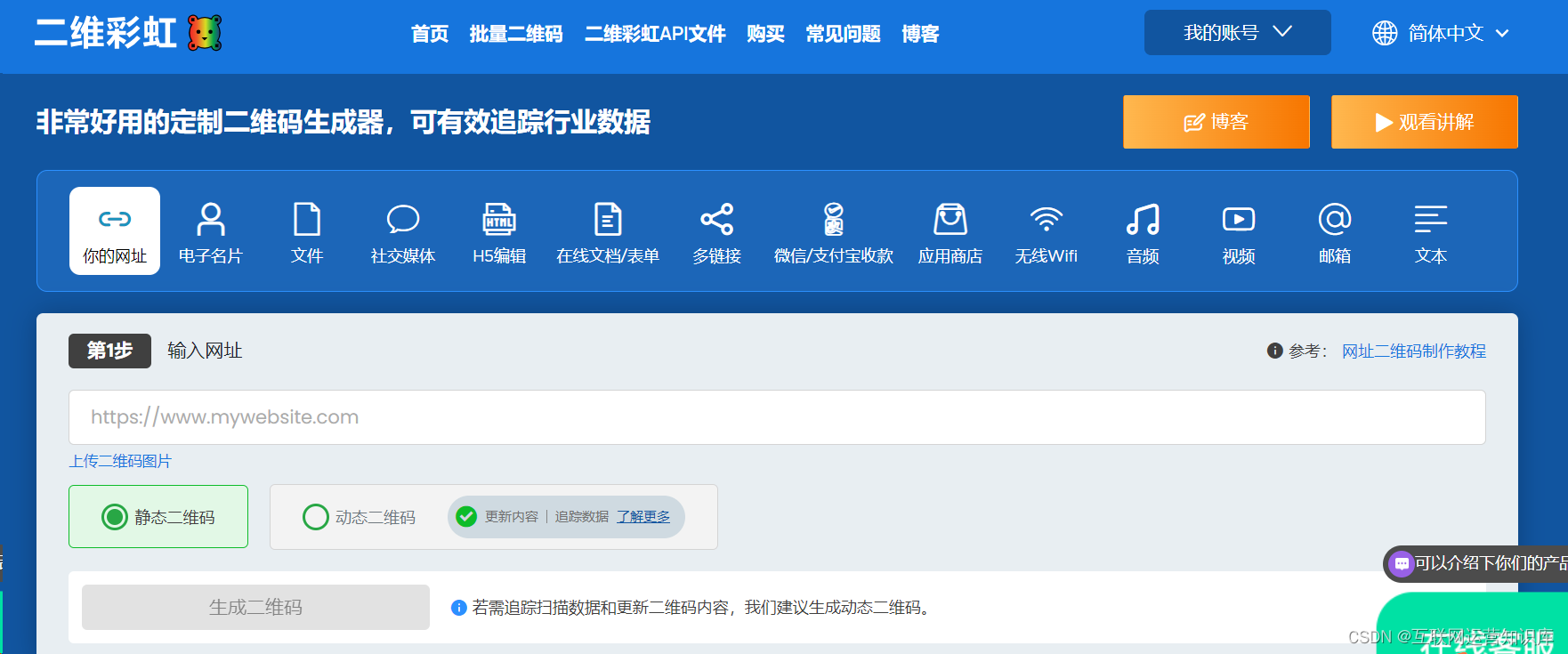Pick the 应用商店 app store icon
This screenshot has height=654, width=1568.
(x=950, y=219)
